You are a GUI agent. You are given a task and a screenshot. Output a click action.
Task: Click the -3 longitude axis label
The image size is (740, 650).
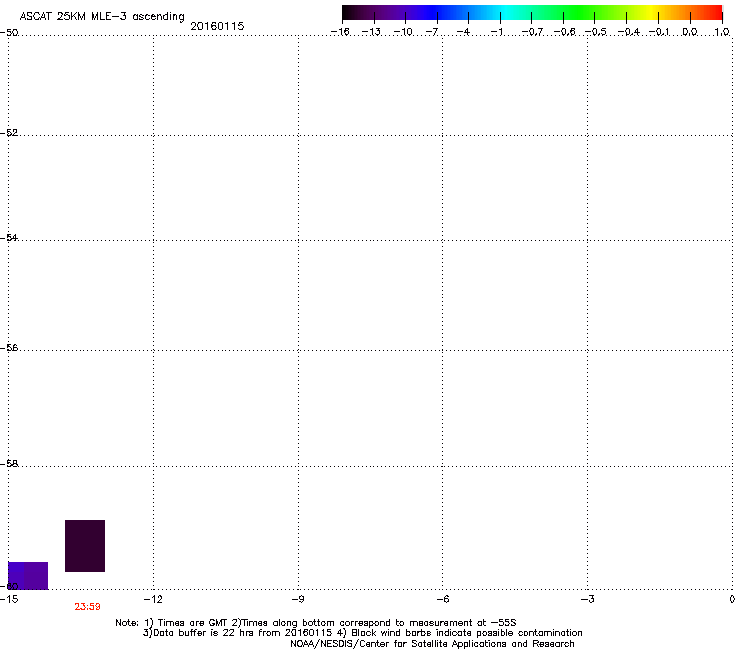pyautogui.click(x=587, y=599)
